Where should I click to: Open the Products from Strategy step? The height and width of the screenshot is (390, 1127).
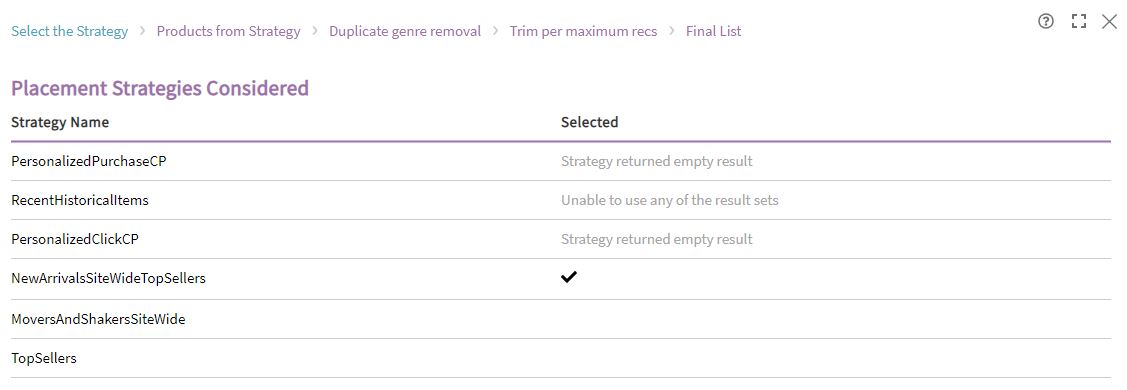(229, 31)
